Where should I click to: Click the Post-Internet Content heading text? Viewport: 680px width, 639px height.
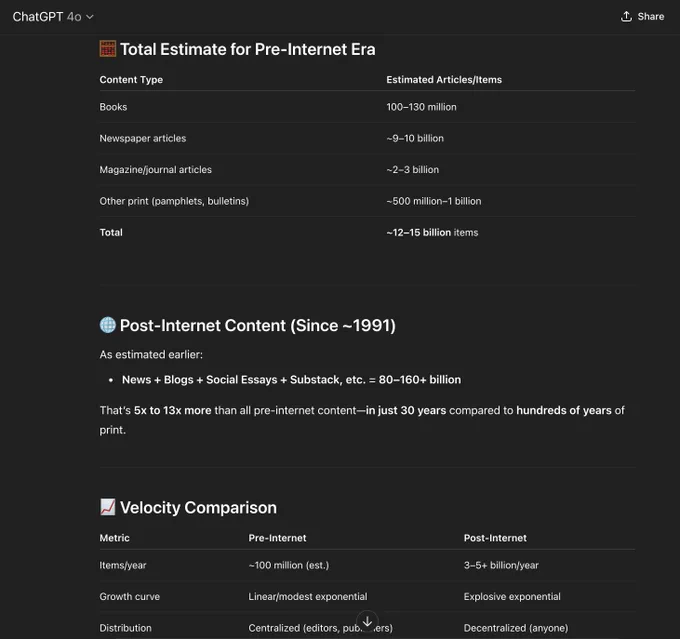click(x=258, y=325)
